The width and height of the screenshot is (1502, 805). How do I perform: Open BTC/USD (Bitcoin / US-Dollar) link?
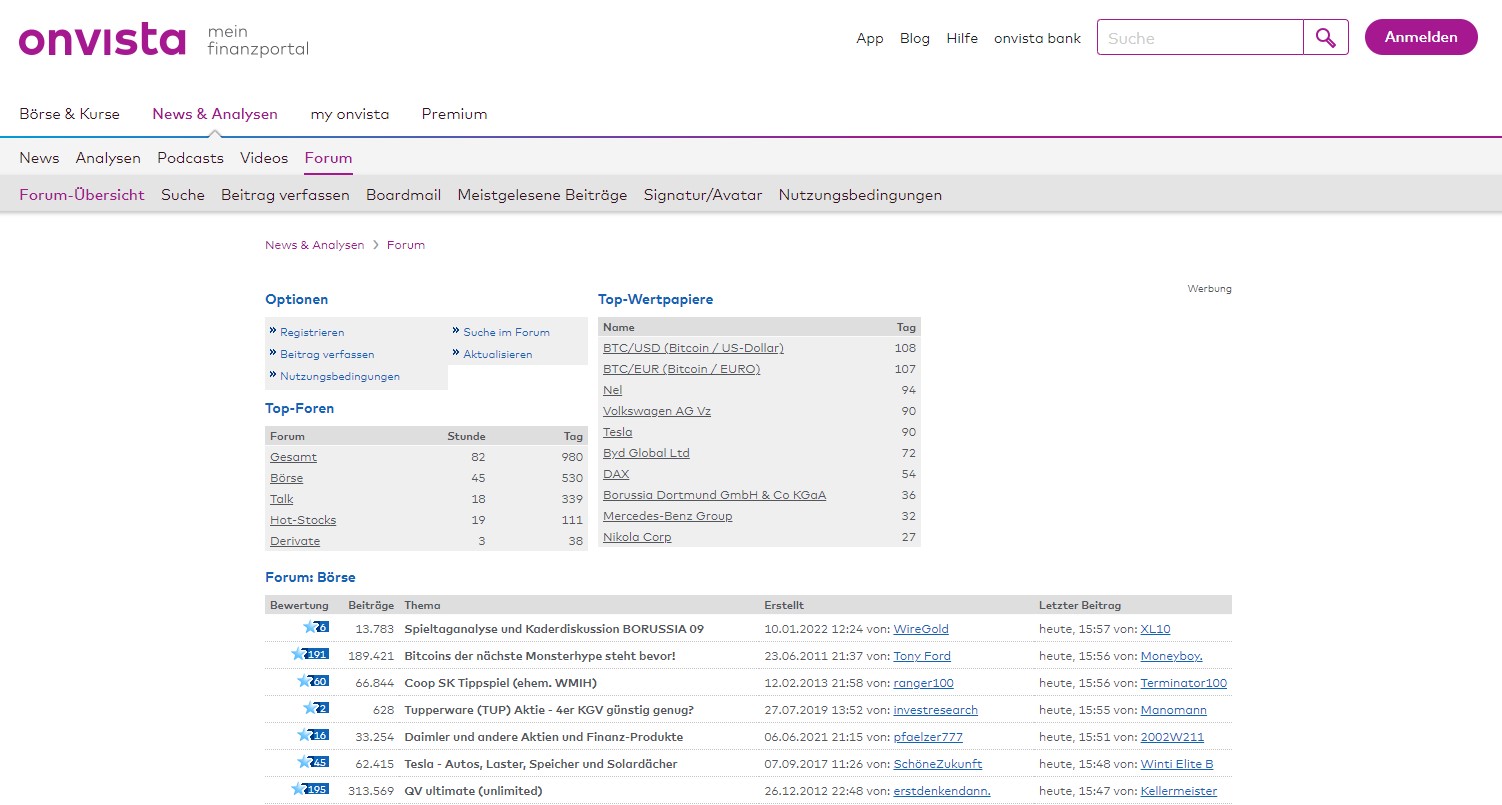[x=693, y=348]
